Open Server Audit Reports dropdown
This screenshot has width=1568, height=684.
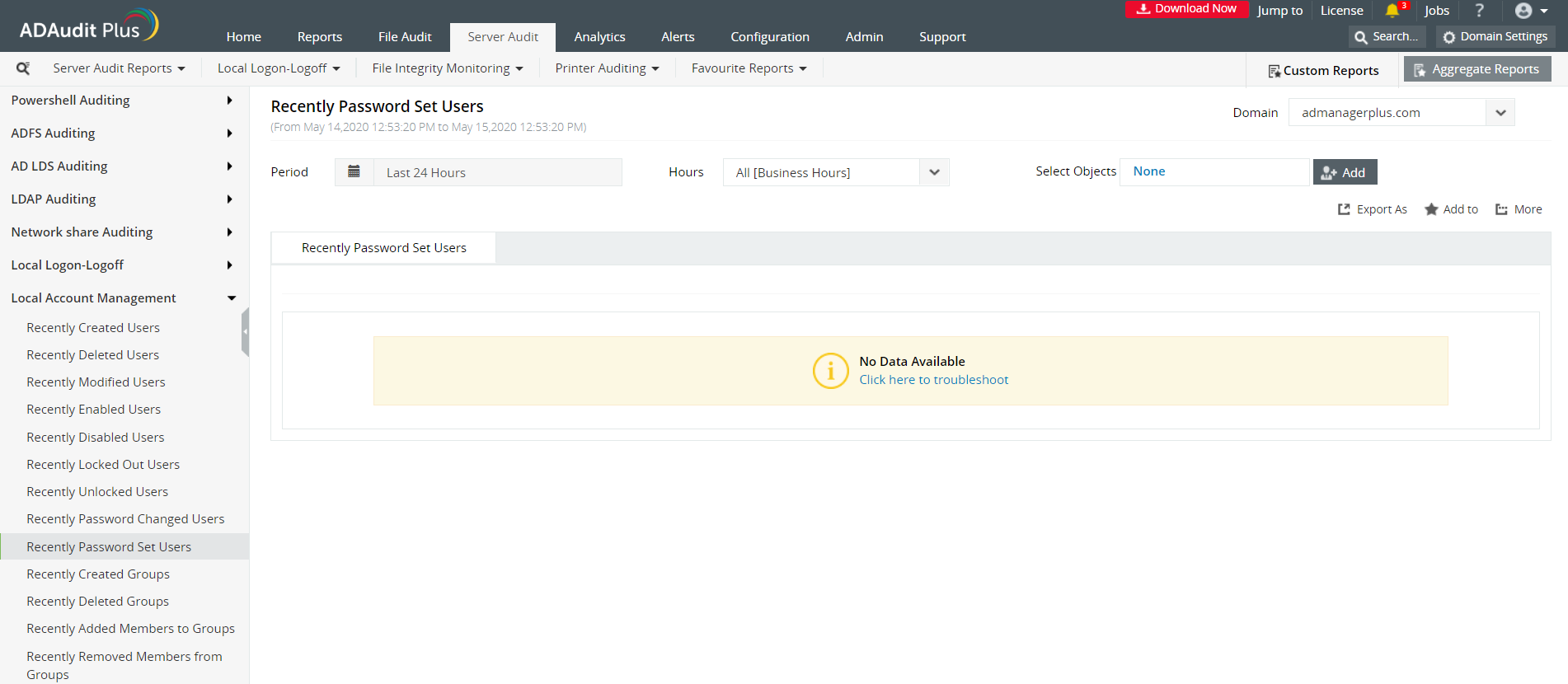(x=120, y=68)
